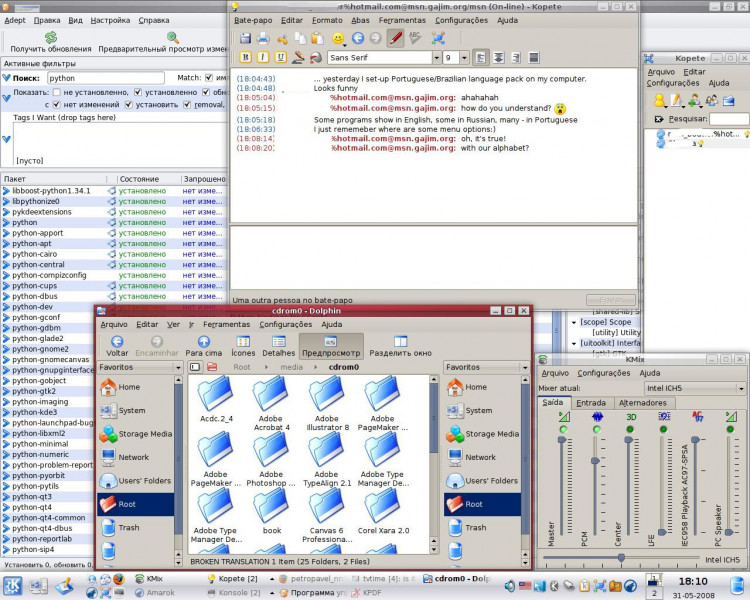The image size is (750, 600).
Task: Click the Разделить окно split icon in Dolphin
Action: (x=400, y=341)
